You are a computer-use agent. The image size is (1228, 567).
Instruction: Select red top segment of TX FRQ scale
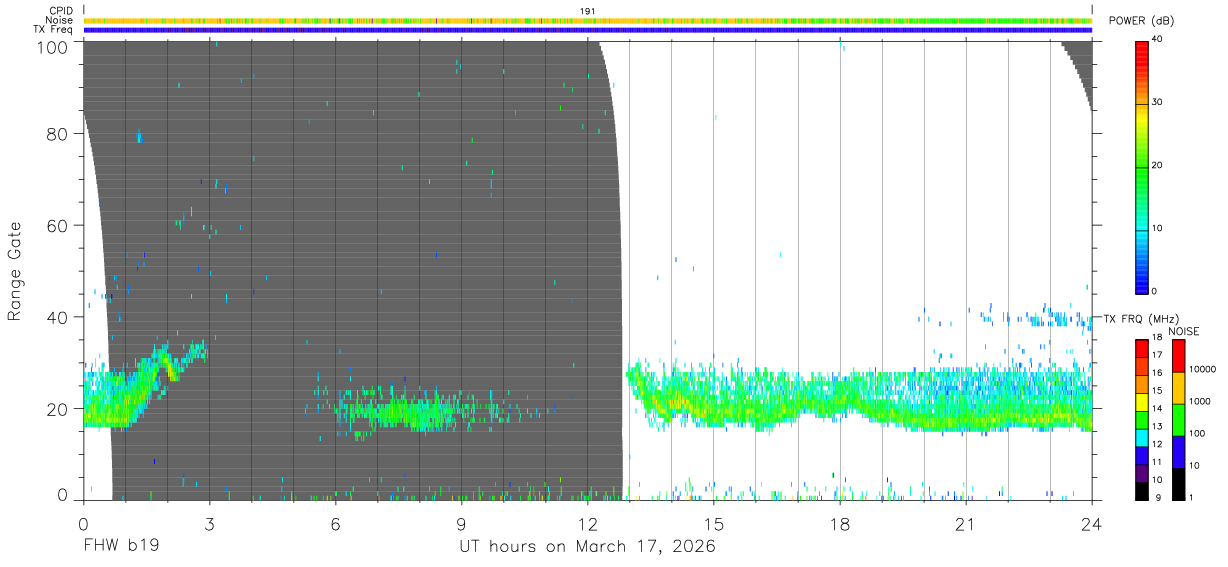[1142, 349]
